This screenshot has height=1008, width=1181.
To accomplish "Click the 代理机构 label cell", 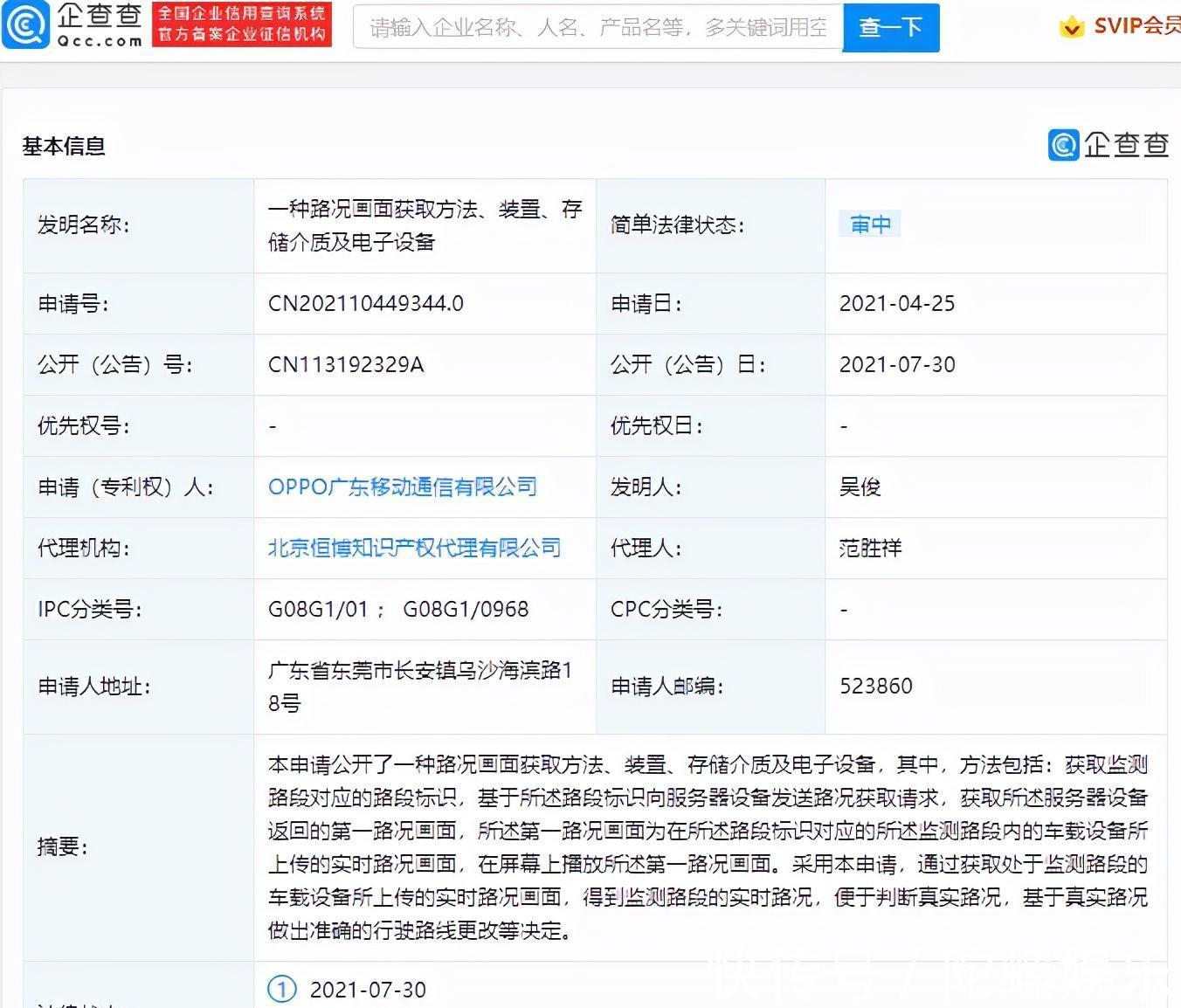I will (x=139, y=549).
